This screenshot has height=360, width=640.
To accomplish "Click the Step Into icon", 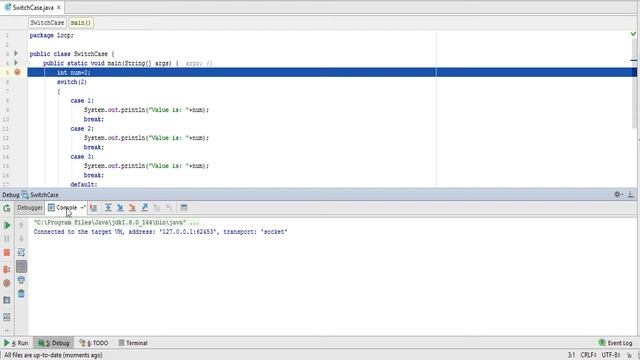I will pos(120,208).
